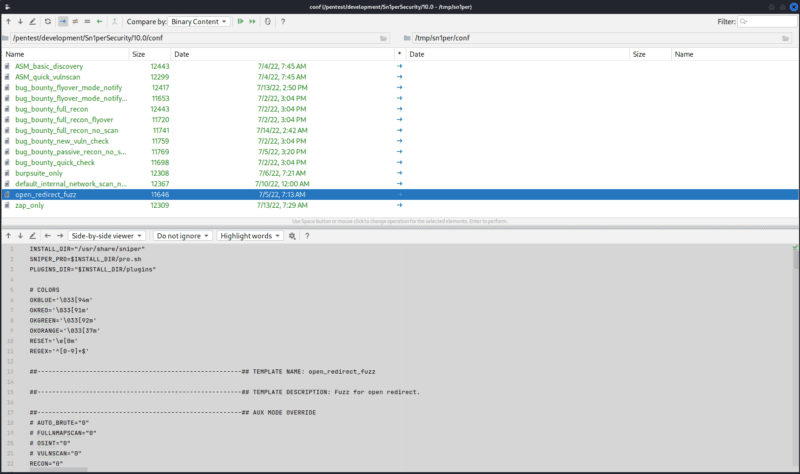Sort by right Date column header
This screenshot has width=800, height=474.
517,54
